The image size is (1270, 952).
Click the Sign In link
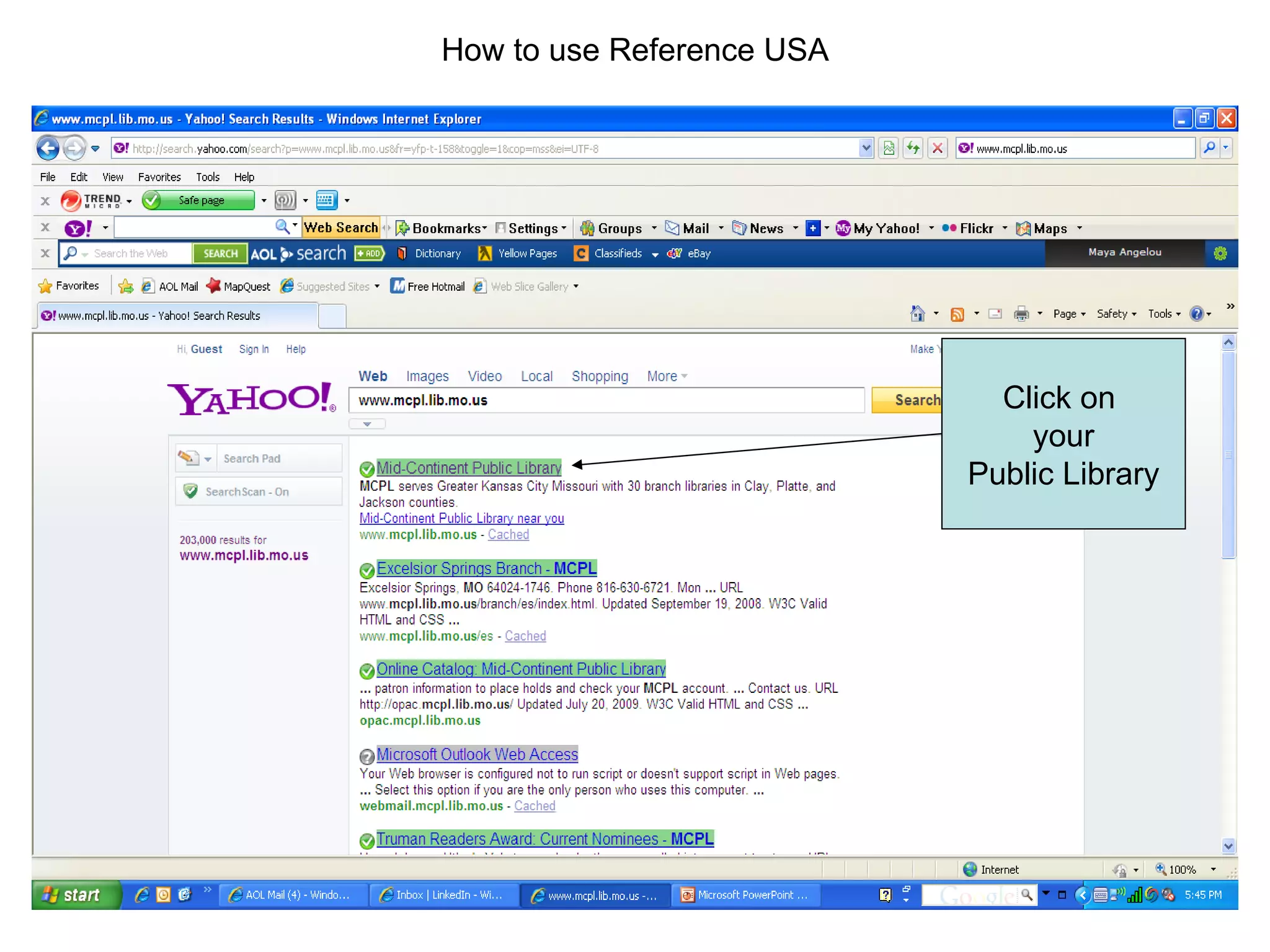tap(254, 349)
